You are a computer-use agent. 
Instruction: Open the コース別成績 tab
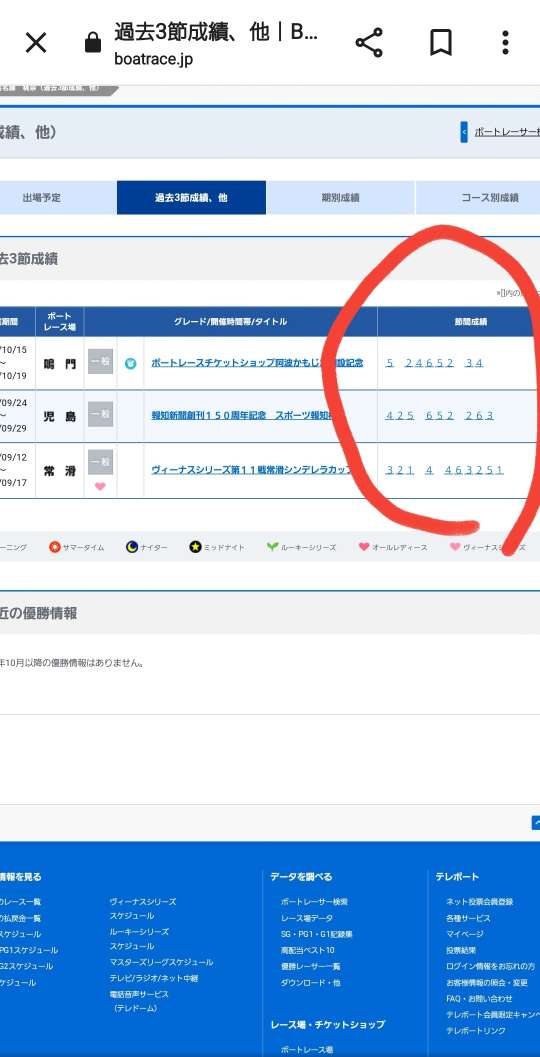coord(490,198)
